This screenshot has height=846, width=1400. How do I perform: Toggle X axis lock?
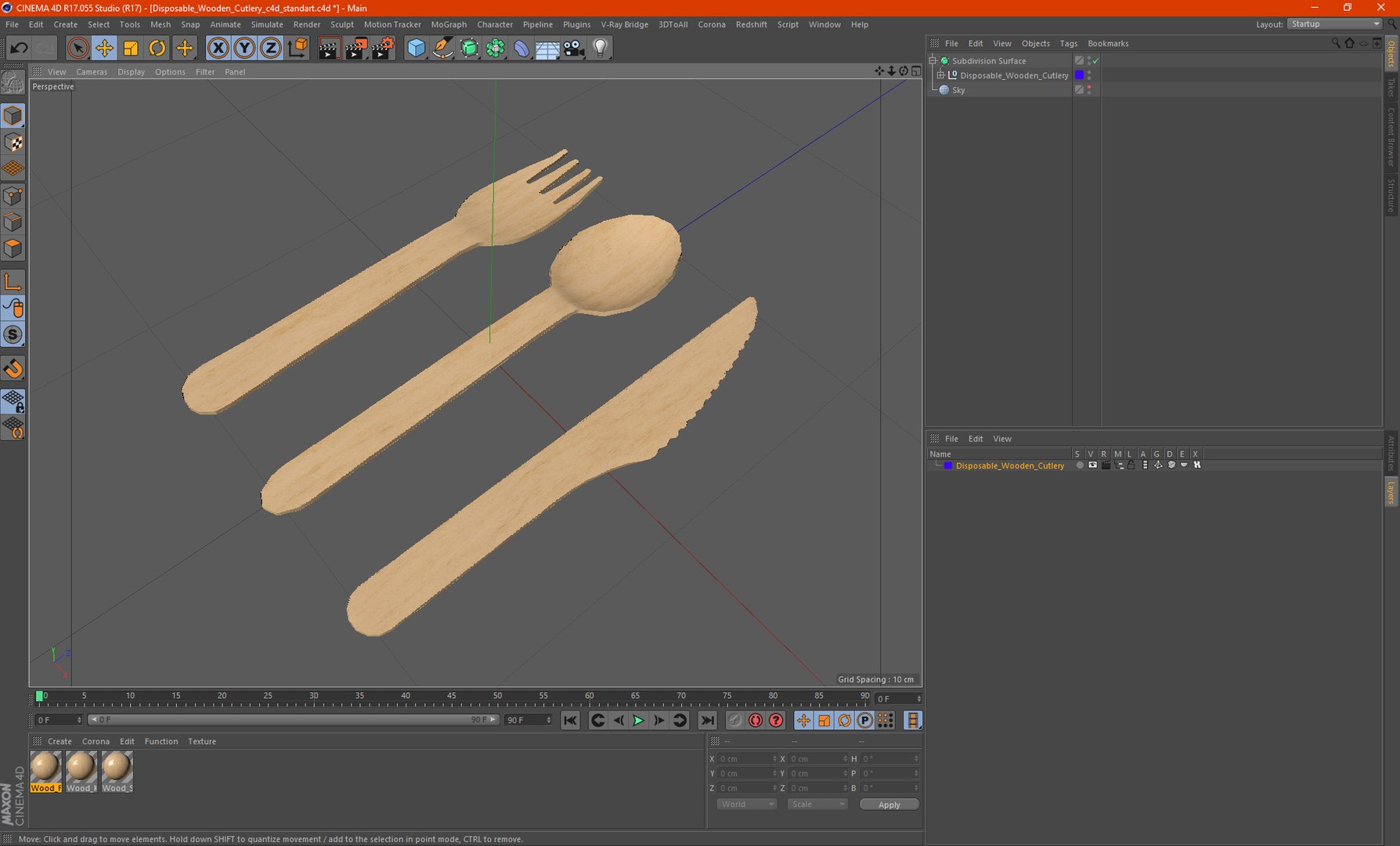218,49
